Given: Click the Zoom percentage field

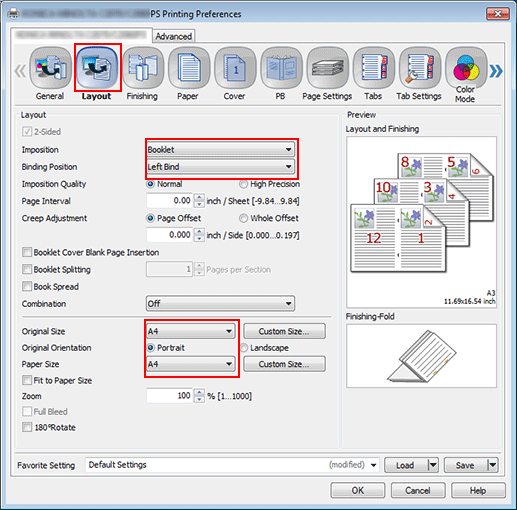Looking at the screenshot, I should click(169, 396).
